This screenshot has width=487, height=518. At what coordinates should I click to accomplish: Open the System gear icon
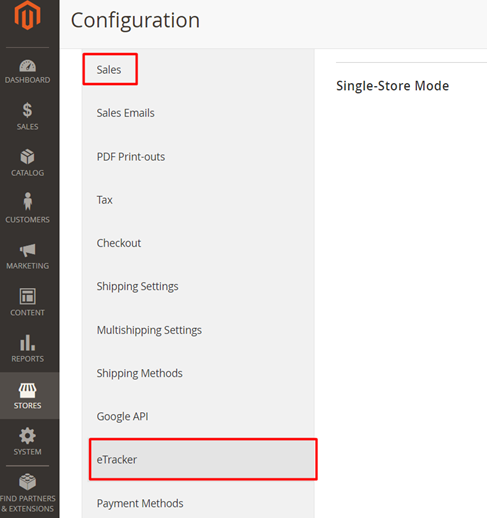(27, 436)
